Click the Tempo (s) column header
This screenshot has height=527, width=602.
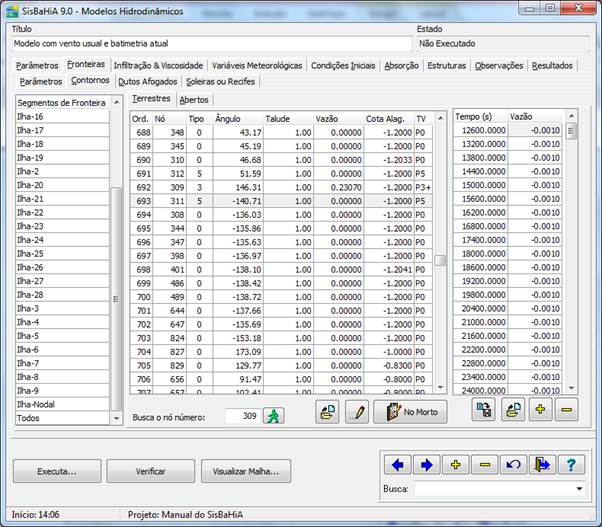tap(480, 116)
